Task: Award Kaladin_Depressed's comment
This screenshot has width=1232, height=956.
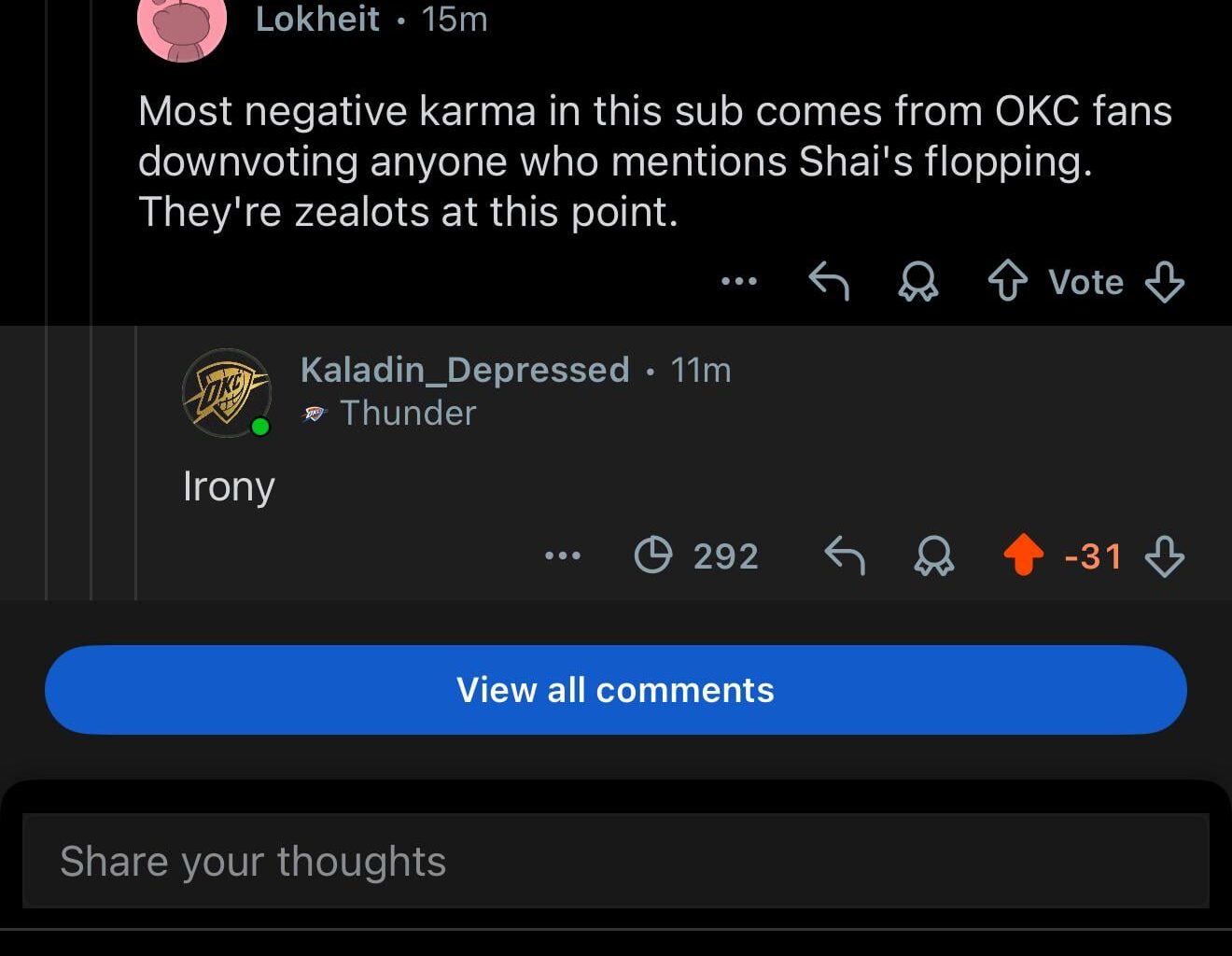Action: [933, 556]
